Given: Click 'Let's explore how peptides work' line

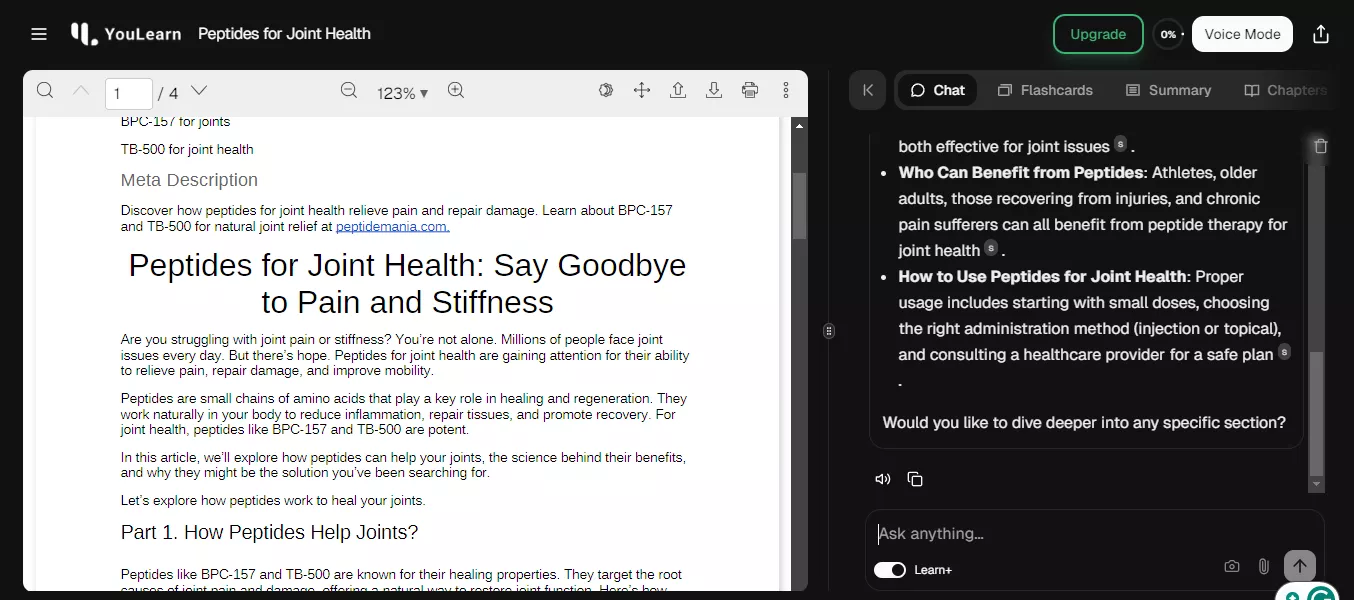Looking at the screenshot, I should (273, 501).
